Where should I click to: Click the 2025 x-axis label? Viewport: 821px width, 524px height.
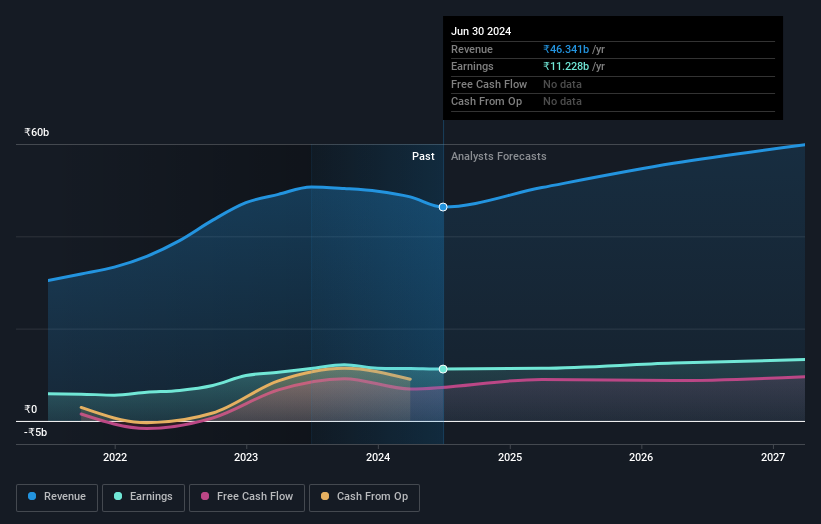coord(510,457)
